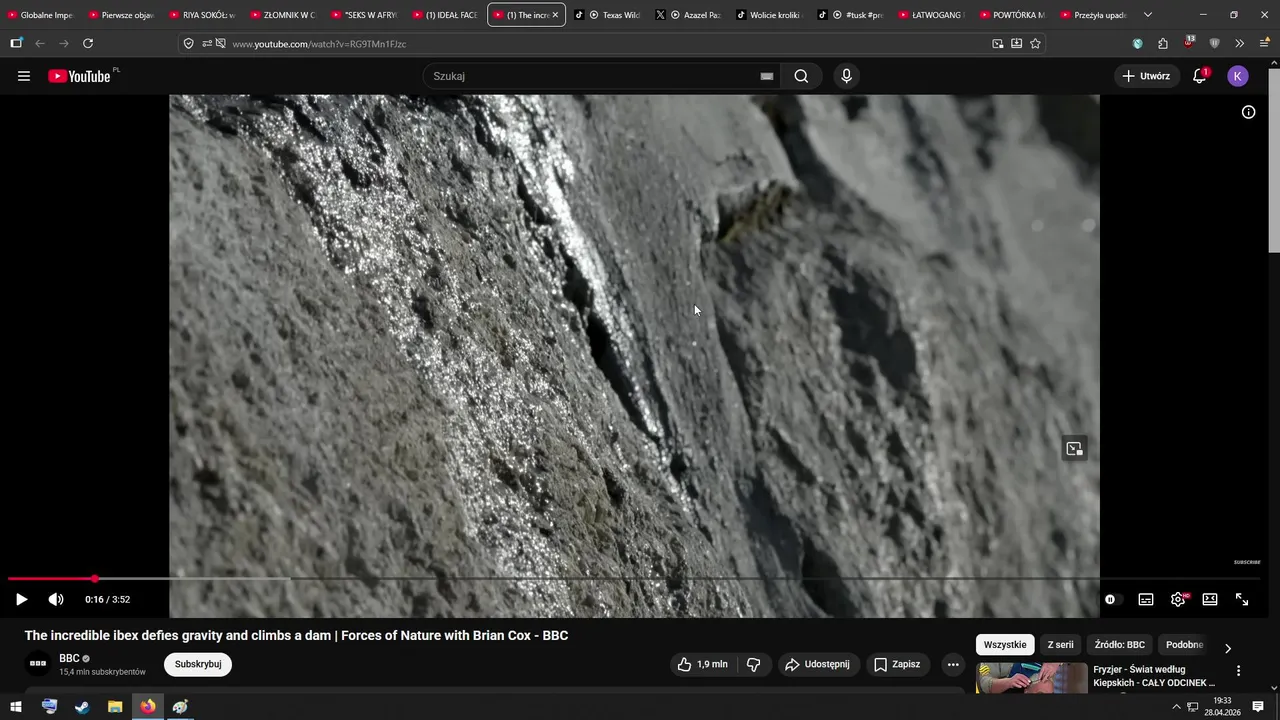Open File Explorer from the taskbar
The image size is (1280, 720).
[x=115, y=707]
